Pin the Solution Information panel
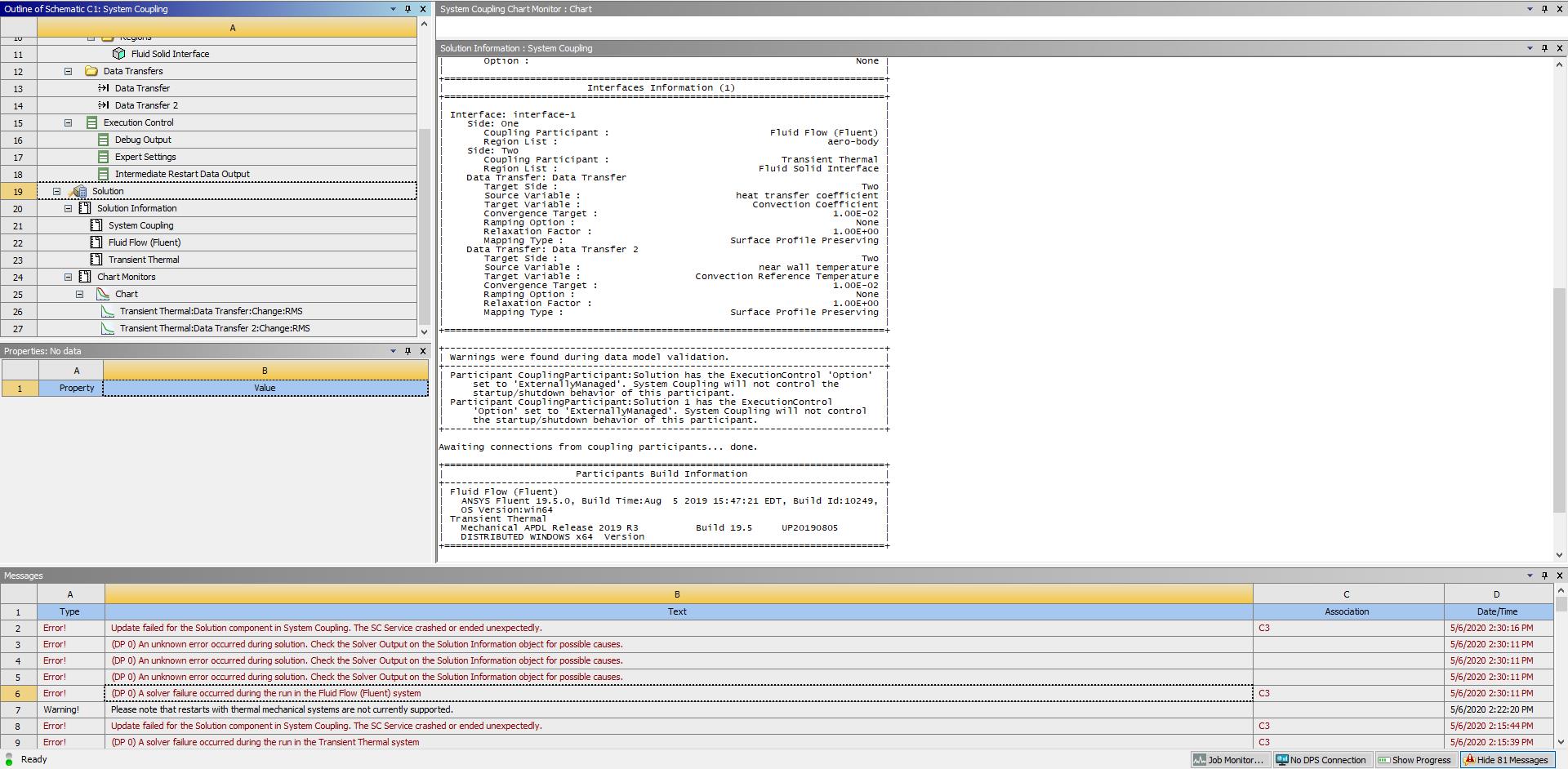 tap(1544, 48)
